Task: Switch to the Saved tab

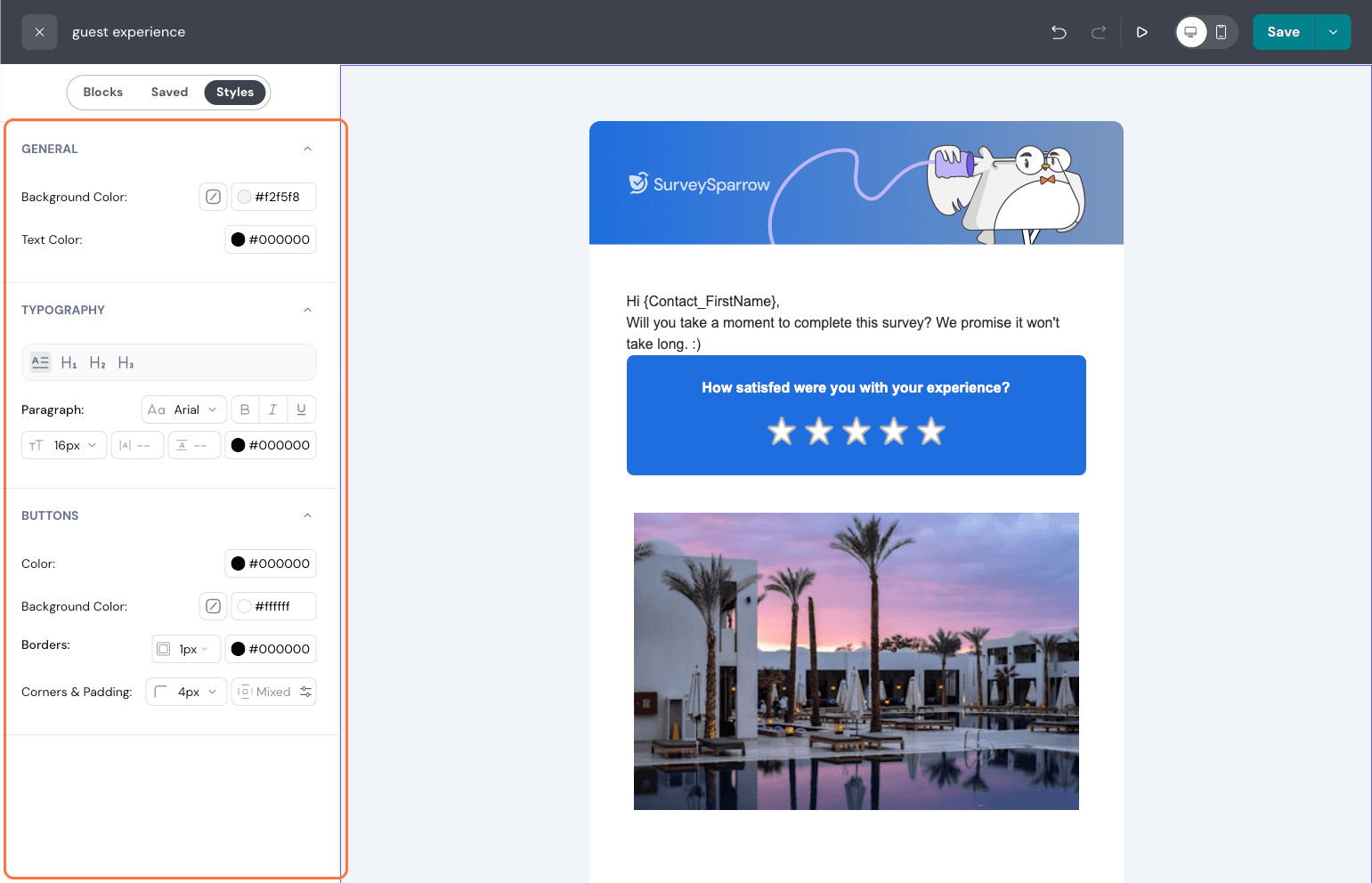Action: [169, 93]
